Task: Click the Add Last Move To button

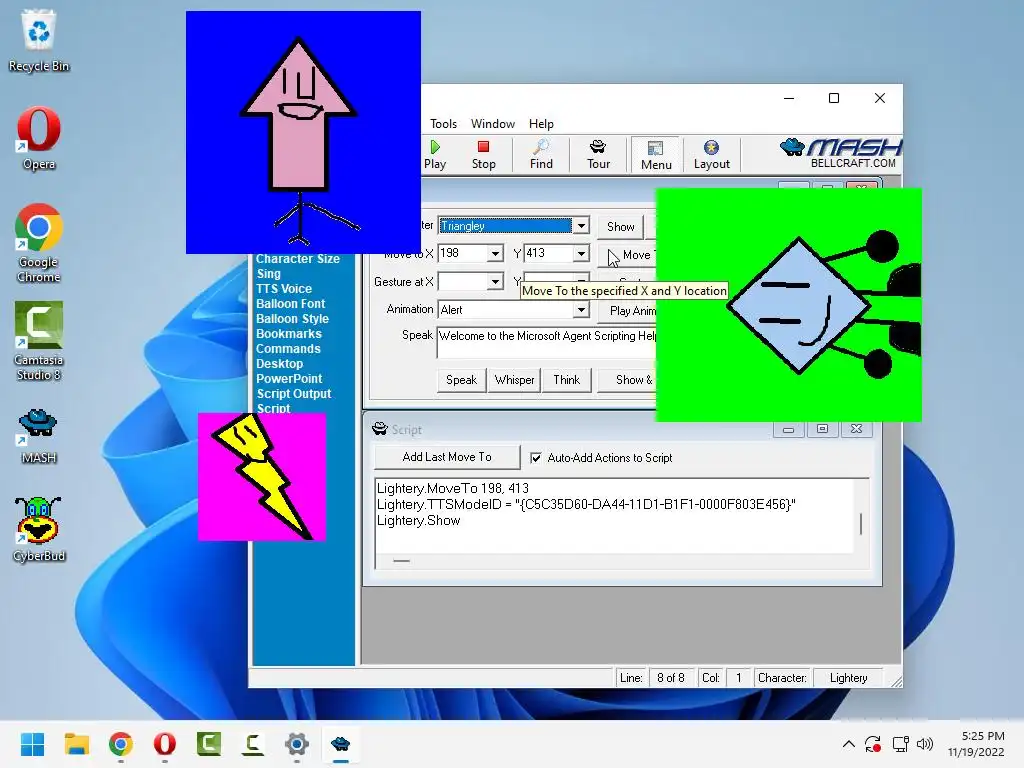Action: pyautogui.click(x=447, y=457)
